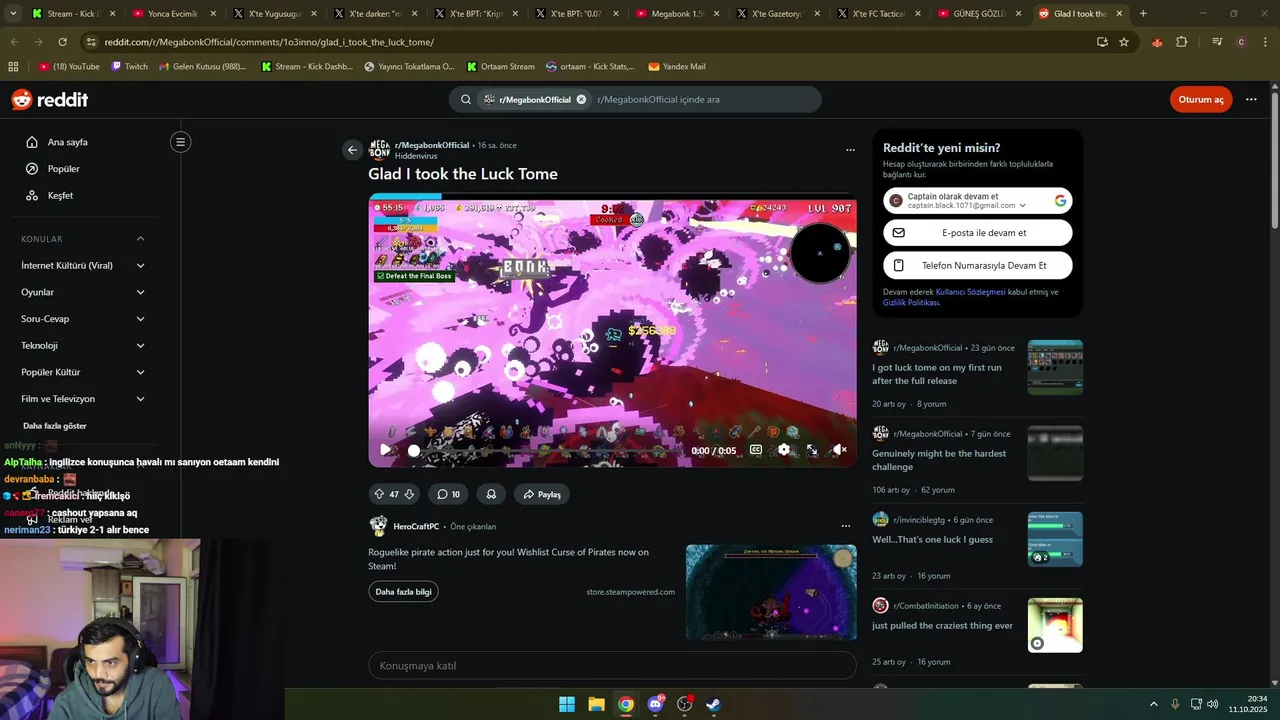Open a new browser tab

(1143, 14)
